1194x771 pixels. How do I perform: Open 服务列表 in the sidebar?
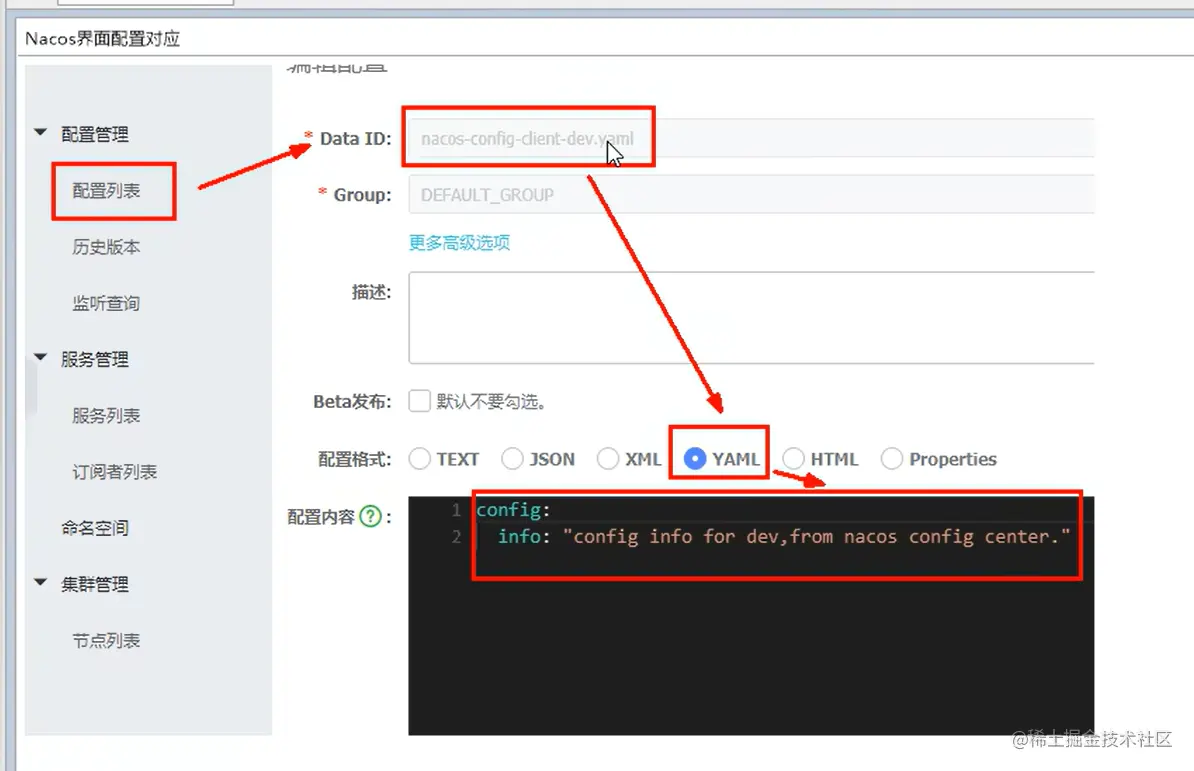click(106, 416)
